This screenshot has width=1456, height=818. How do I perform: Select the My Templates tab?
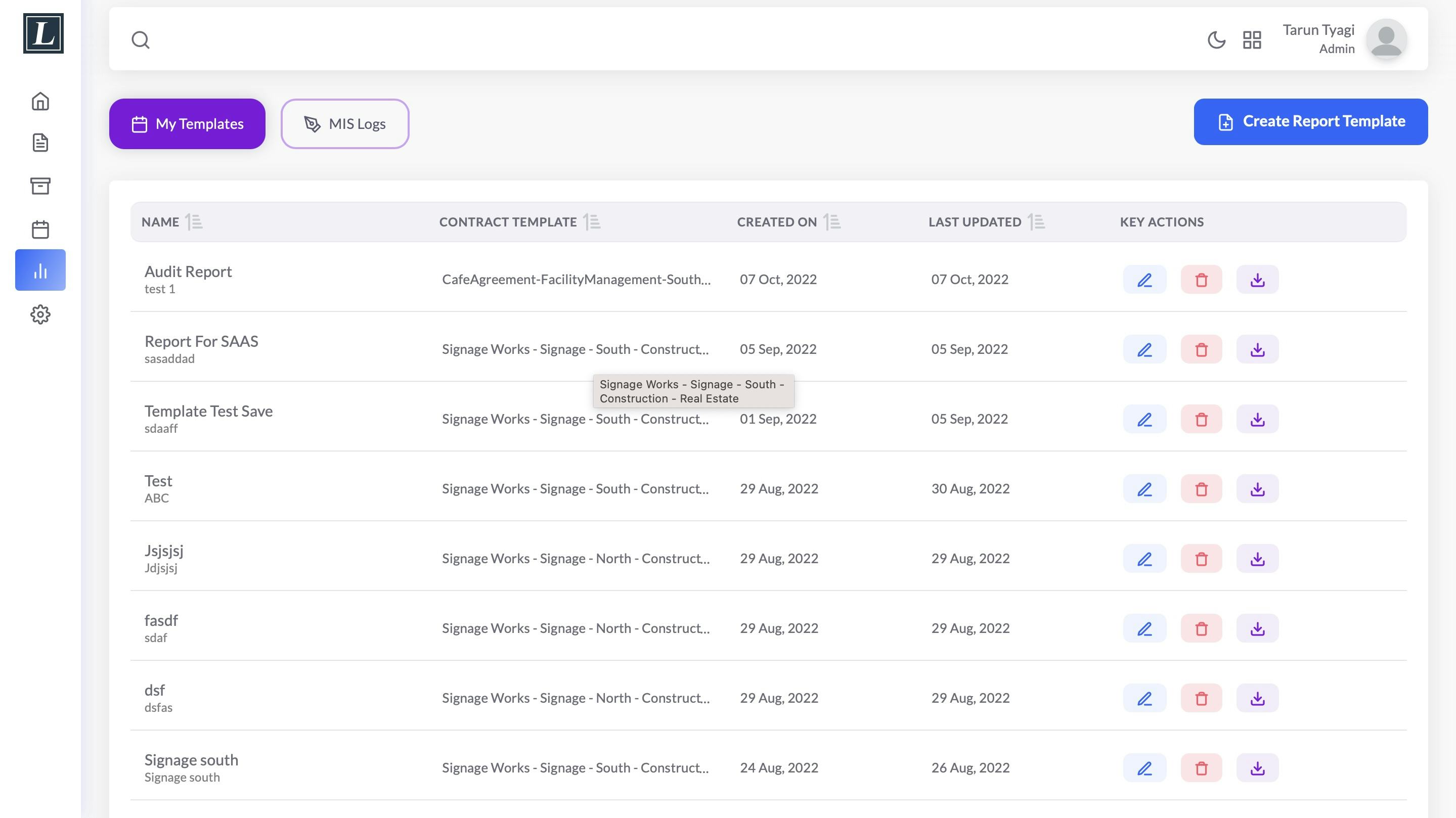[x=187, y=124]
